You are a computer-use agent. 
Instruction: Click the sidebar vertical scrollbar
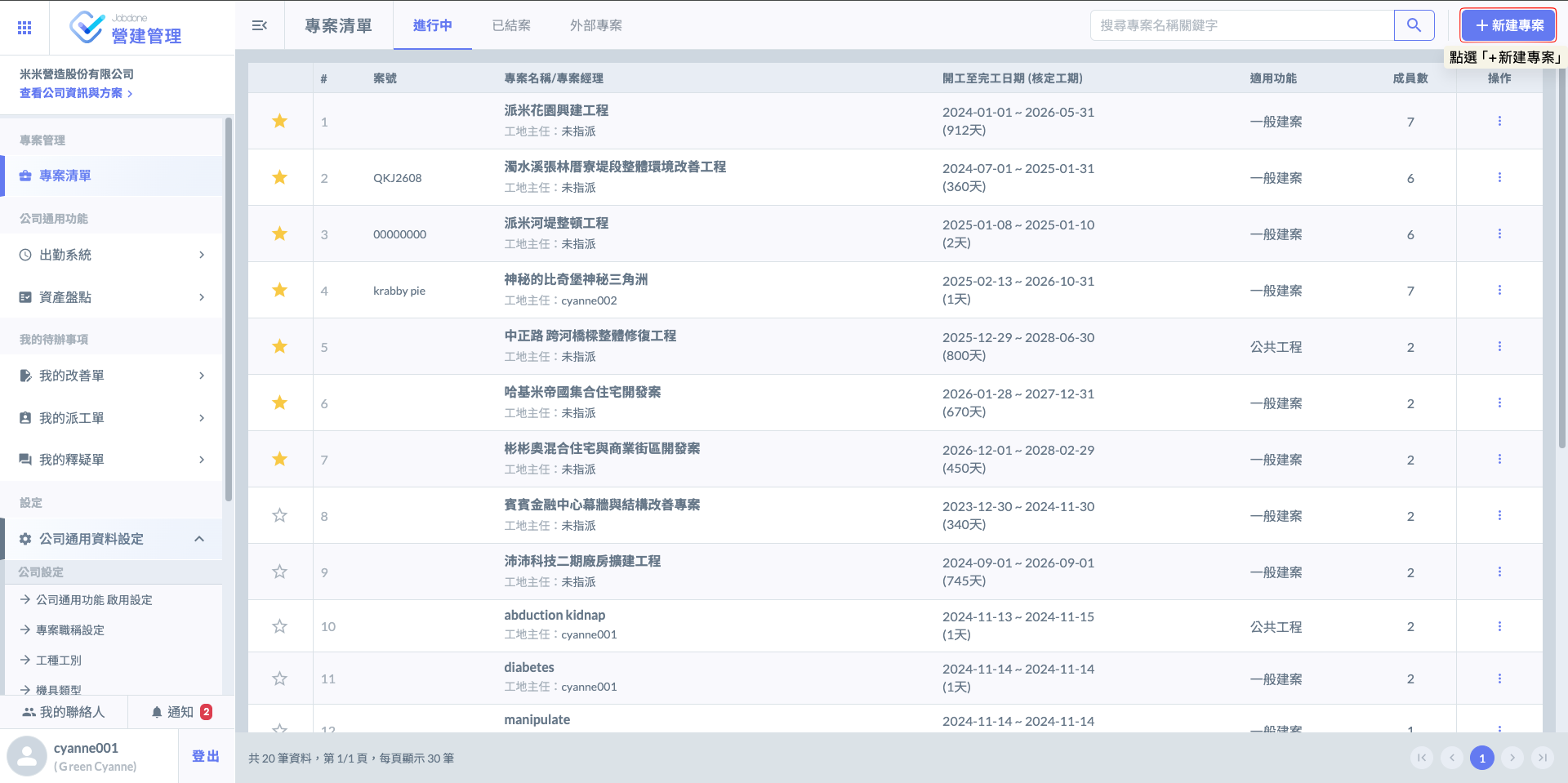pos(229,310)
